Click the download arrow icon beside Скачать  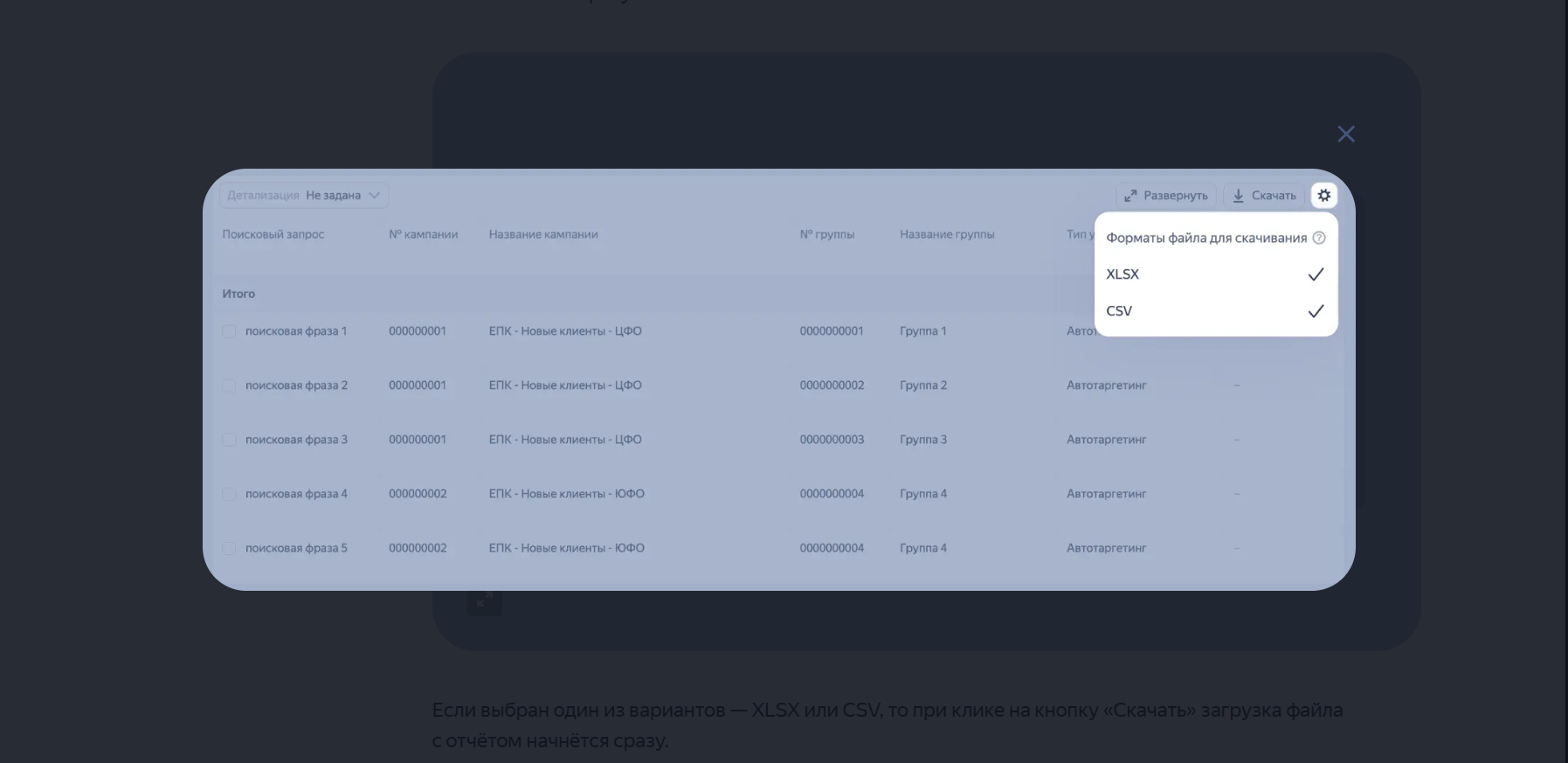point(1238,196)
